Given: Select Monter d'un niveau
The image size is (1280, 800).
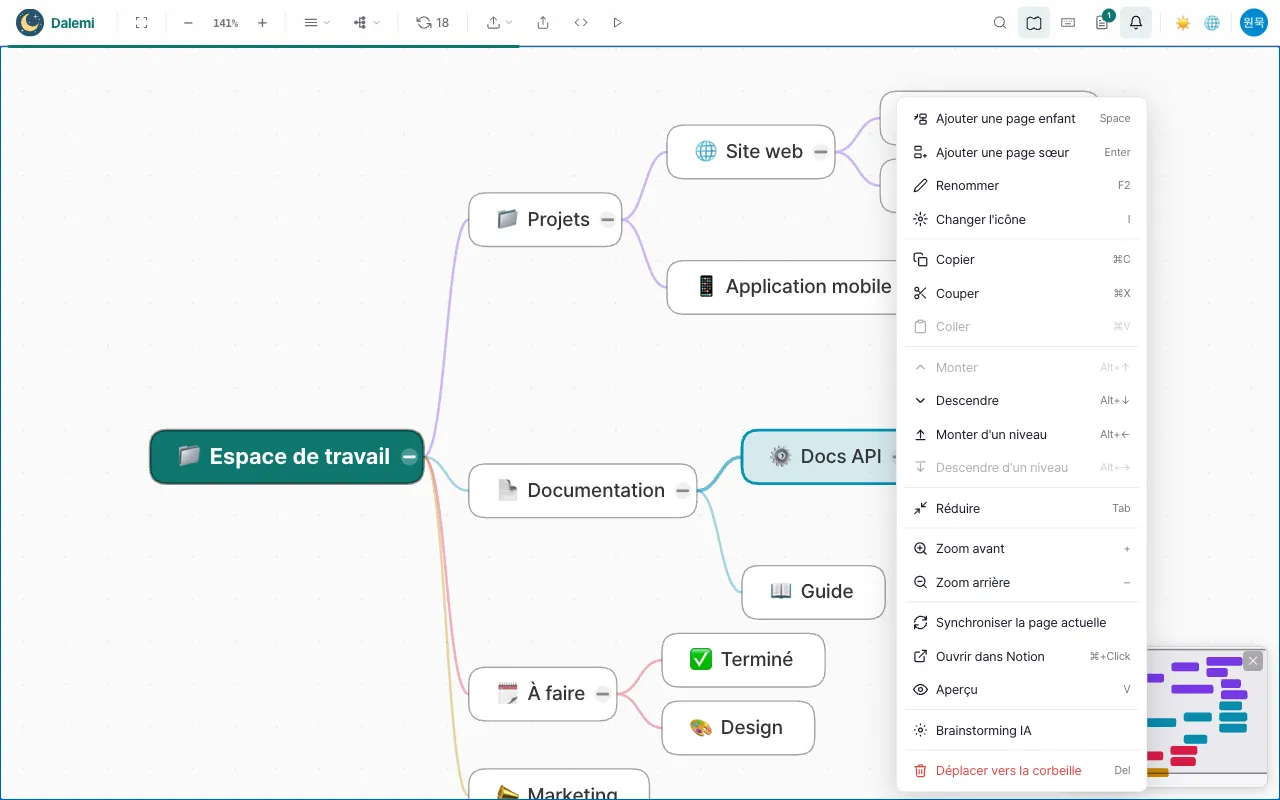Looking at the screenshot, I should (1021, 435).
